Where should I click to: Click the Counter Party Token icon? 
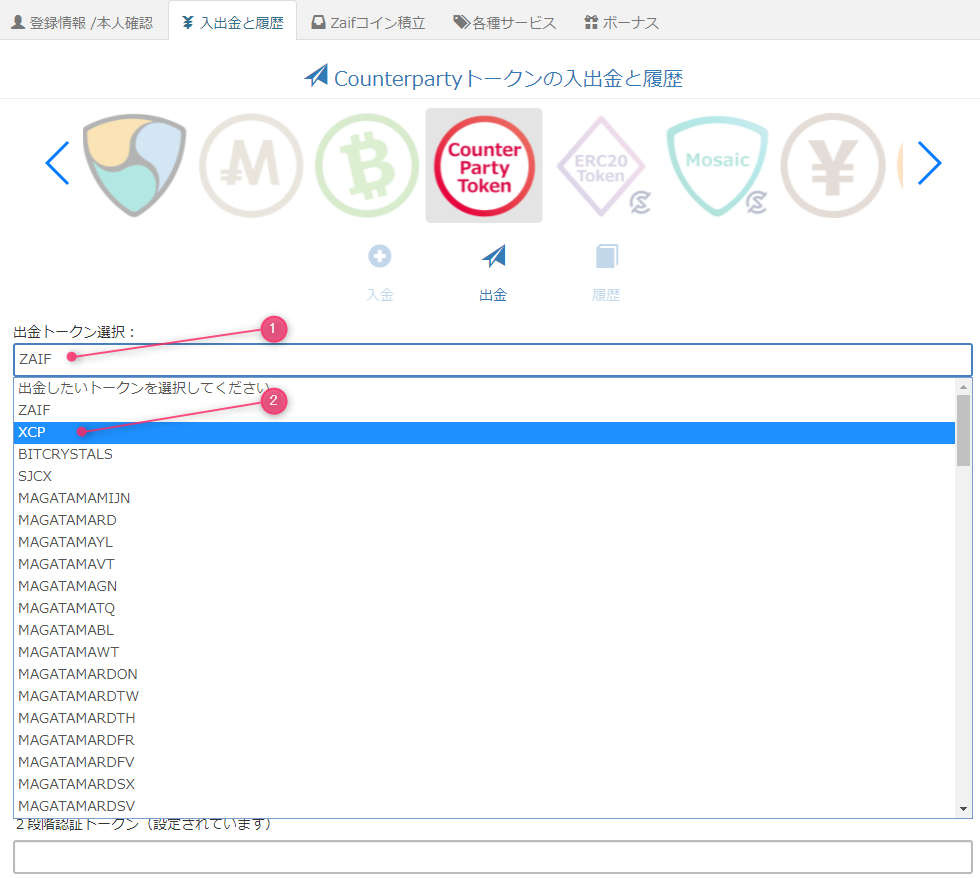point(484,165)
